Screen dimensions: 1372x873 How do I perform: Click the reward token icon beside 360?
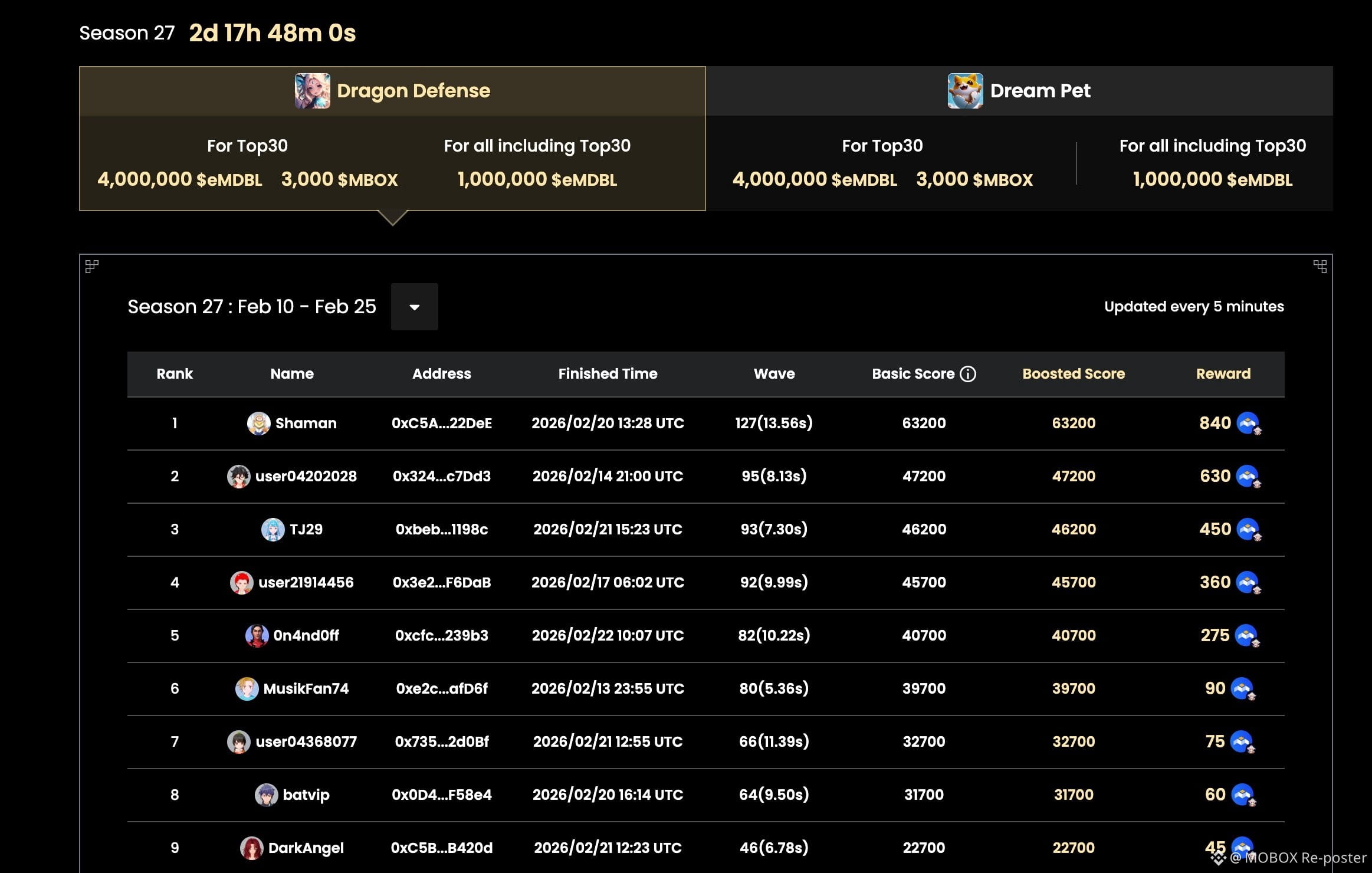point(1248,583)
